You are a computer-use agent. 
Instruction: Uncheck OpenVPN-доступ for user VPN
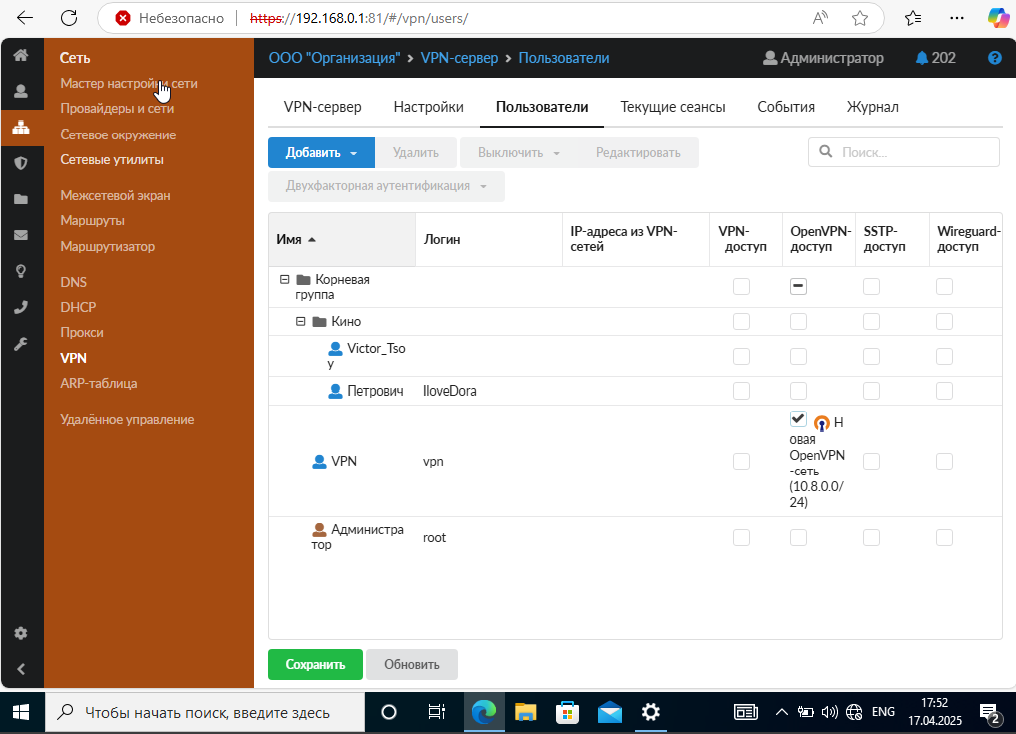[x=798, y=419]
